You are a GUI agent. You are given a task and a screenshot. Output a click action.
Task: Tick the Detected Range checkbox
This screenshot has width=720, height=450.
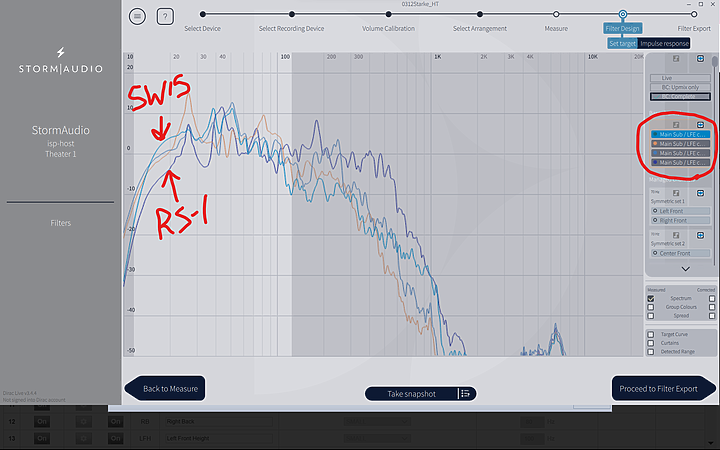(x=651, y=352)
